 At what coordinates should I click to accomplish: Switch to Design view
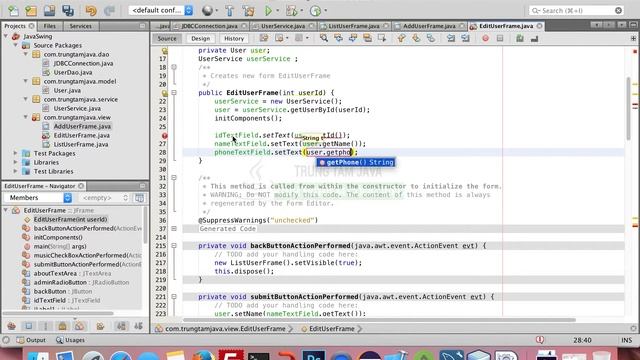point(200,38)
